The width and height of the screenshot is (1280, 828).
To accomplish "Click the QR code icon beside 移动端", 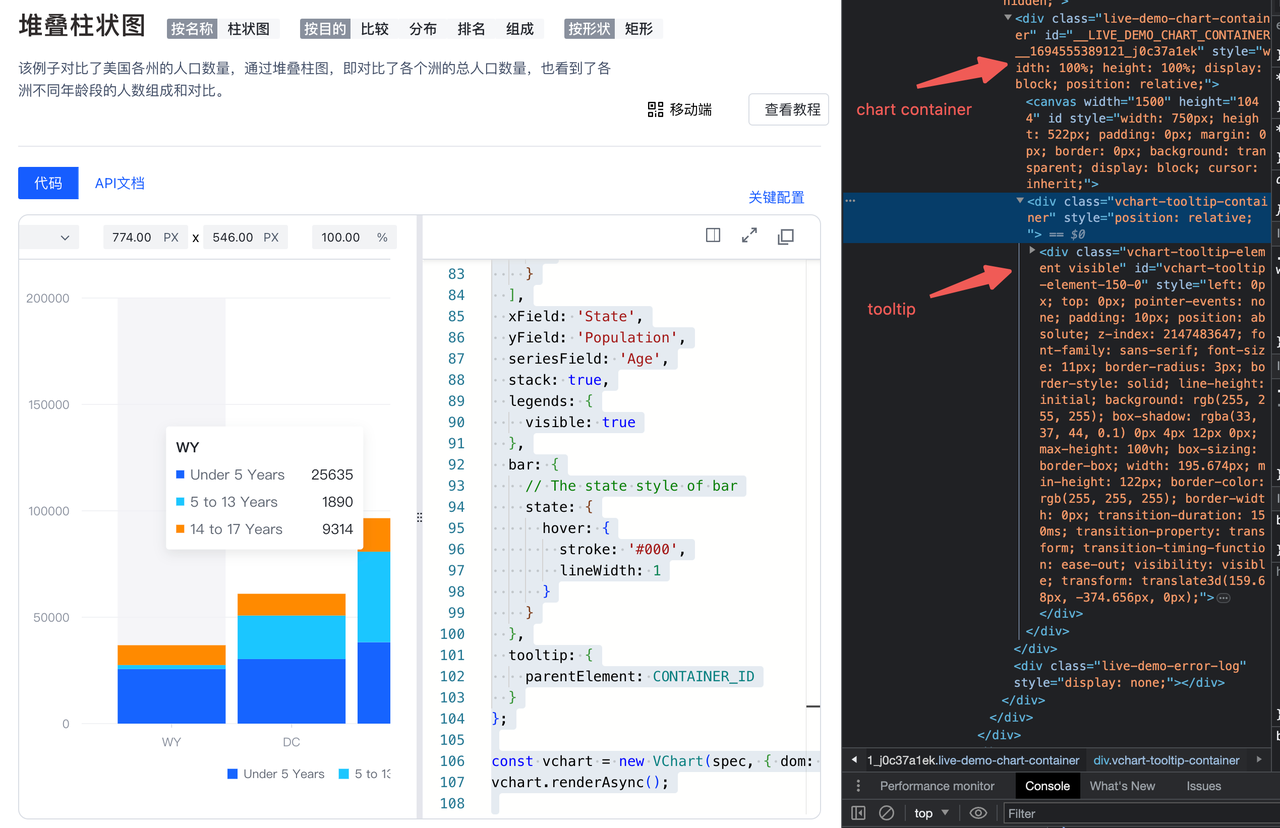I will click(655, 109).
